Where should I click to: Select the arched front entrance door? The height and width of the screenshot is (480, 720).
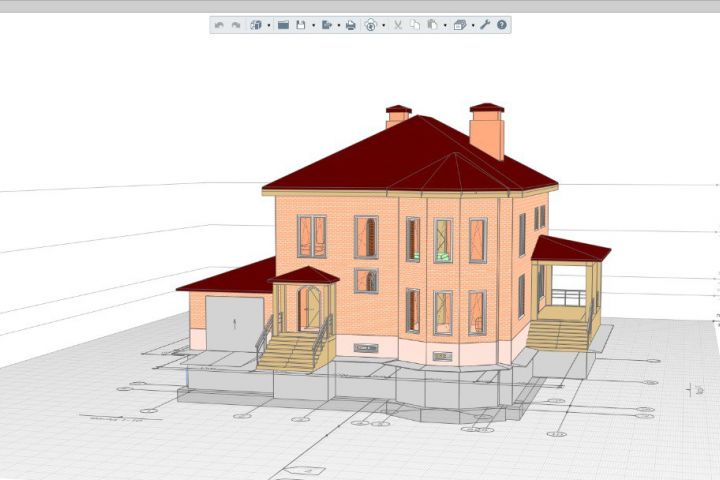point(309,308)
